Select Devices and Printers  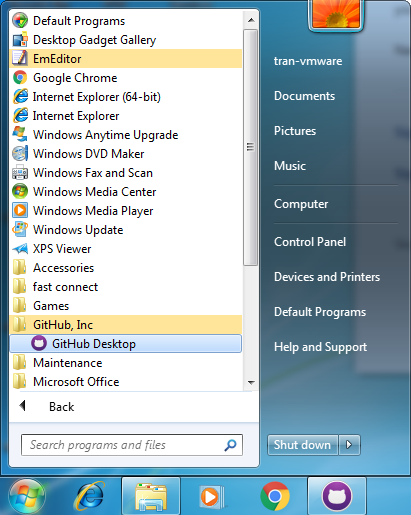click(x=327, y=277)
